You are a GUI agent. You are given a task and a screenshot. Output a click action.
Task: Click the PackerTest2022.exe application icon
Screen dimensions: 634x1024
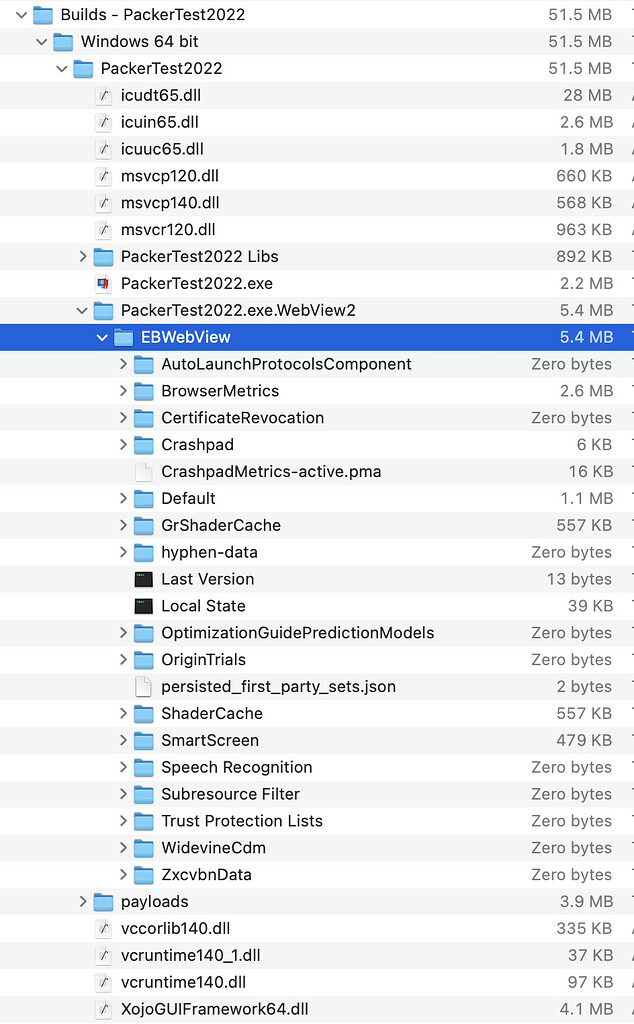click(103, 283)
